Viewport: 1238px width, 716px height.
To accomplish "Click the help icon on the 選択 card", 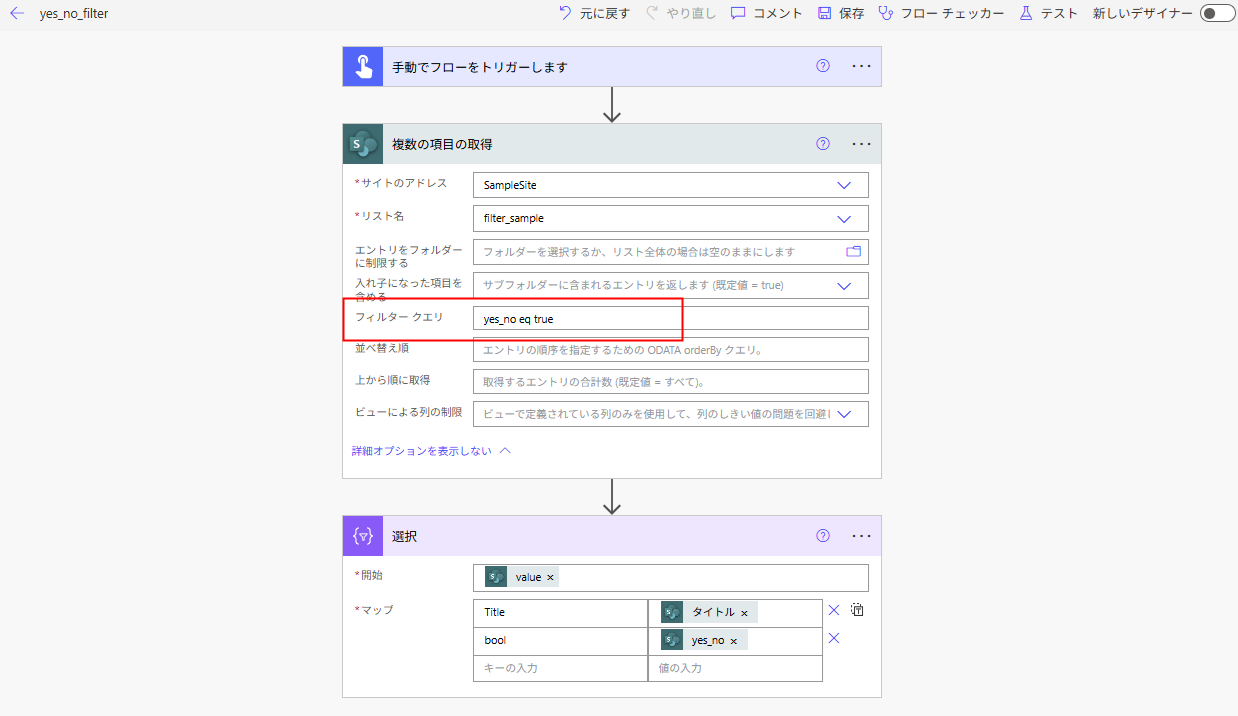I will point(822,536).
